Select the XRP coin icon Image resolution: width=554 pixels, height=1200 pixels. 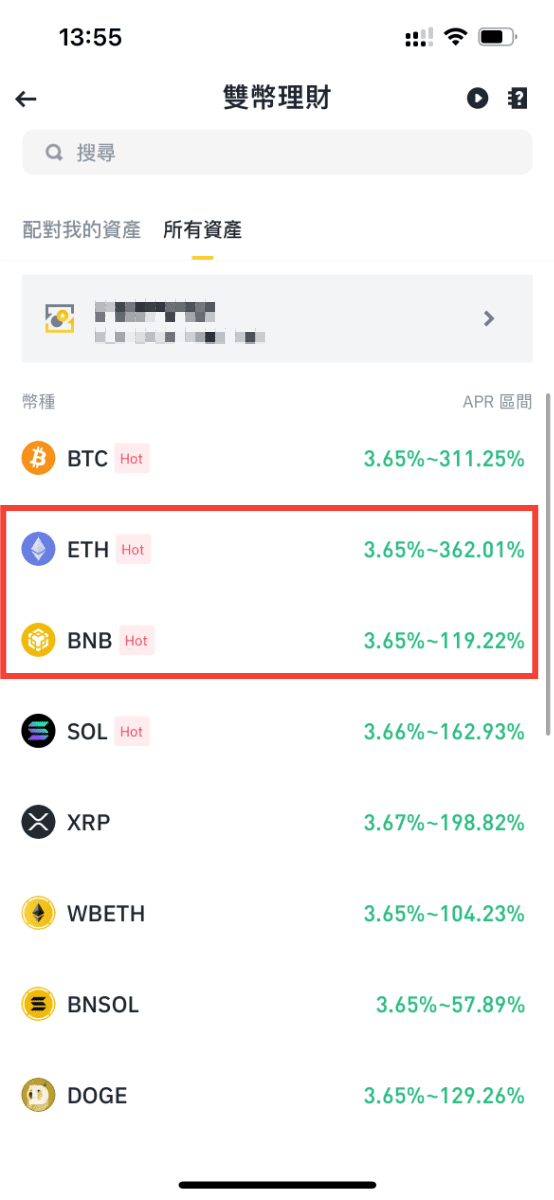pos(39,822)
